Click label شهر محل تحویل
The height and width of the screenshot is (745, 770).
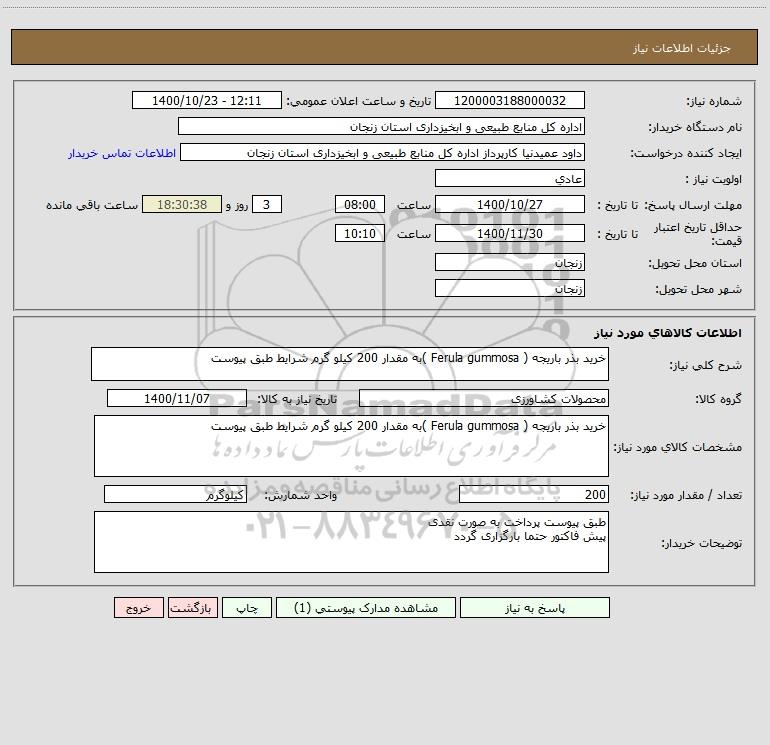(698, 289)
